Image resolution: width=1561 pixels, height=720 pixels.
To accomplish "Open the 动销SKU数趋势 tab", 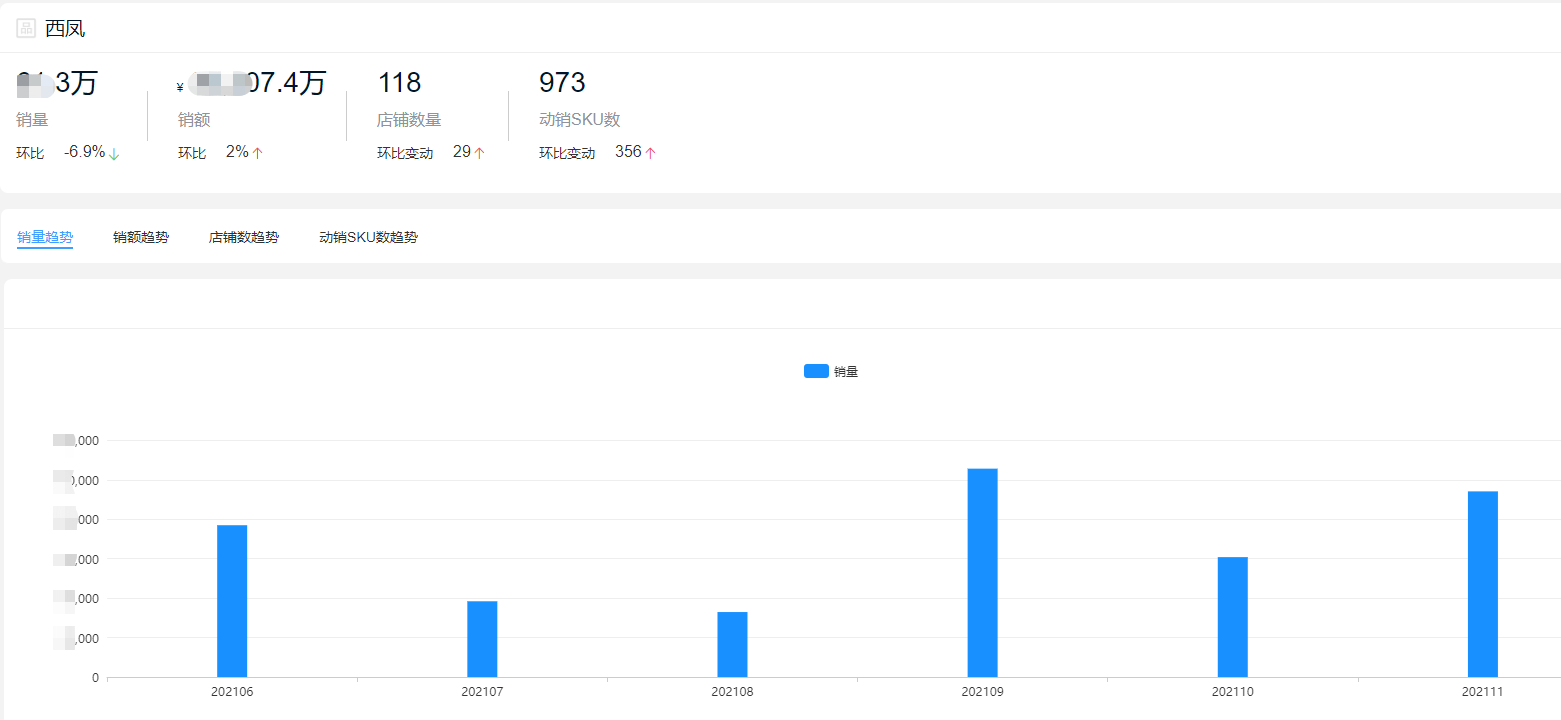I will [x=368, y=237].
